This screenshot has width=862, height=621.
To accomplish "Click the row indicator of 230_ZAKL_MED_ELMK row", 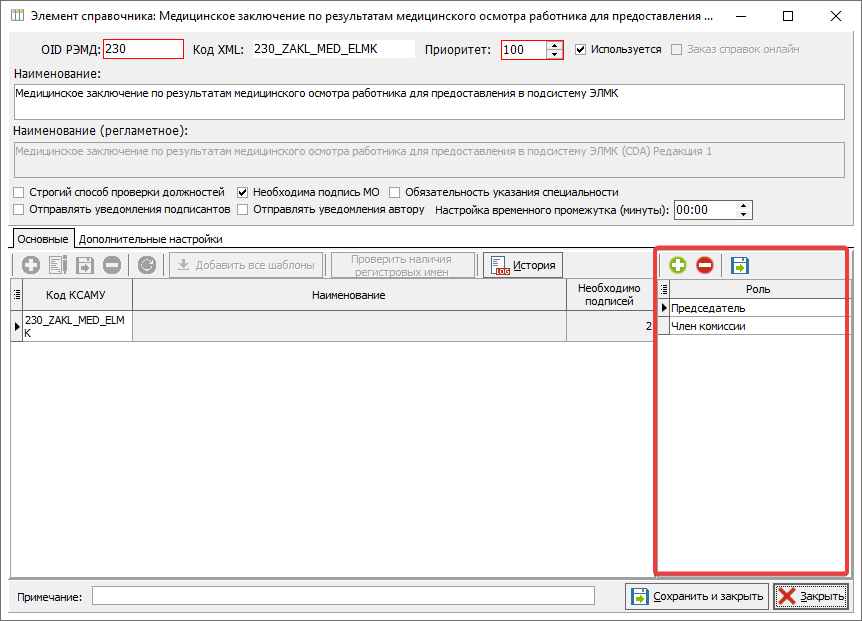I will click(x=17, y=326).
